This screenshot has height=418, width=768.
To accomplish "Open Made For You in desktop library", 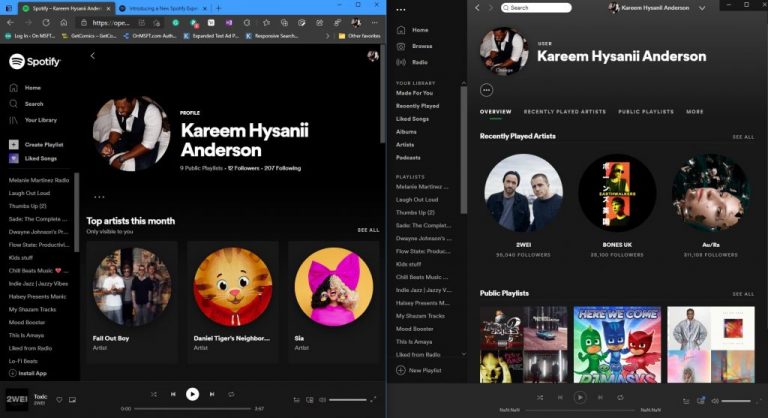I will 414,93.
